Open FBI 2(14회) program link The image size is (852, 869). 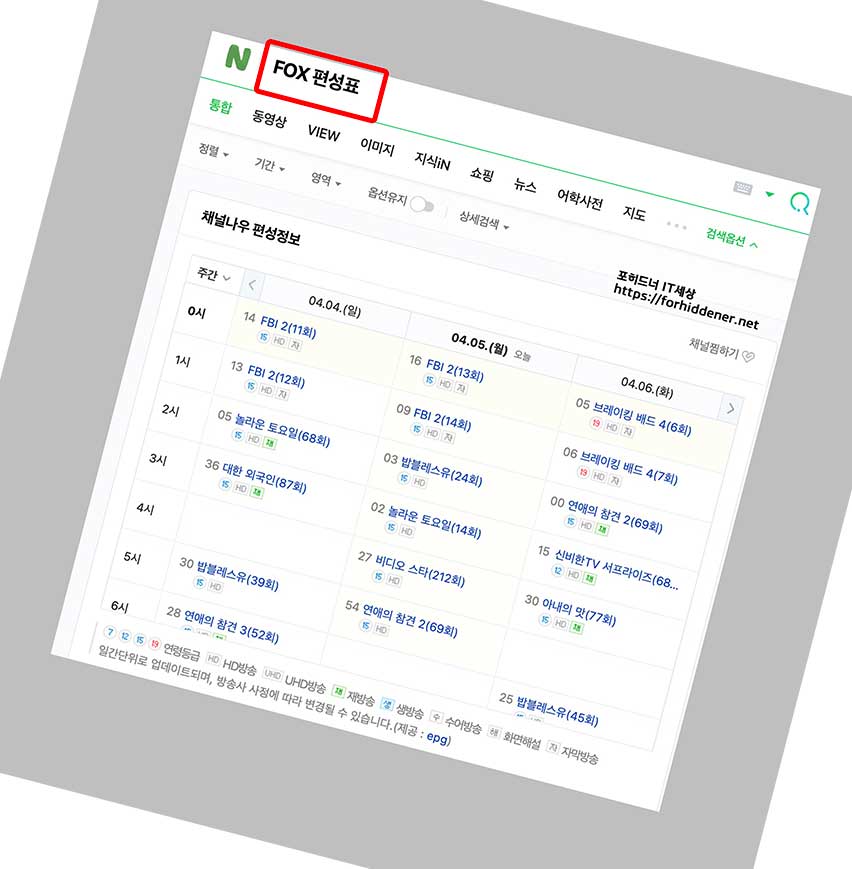[x=442, y=419]
